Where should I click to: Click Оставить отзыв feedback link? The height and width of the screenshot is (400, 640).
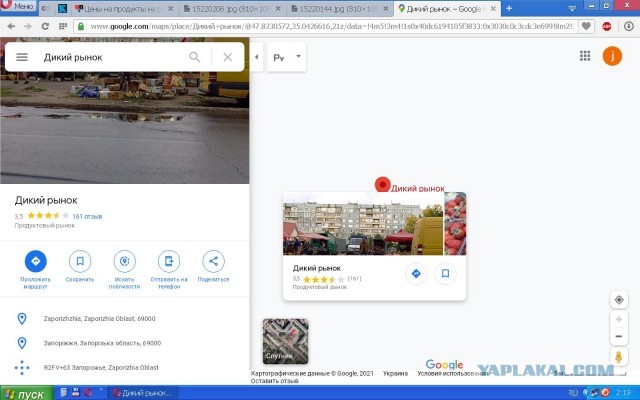(x=274, y=381)
